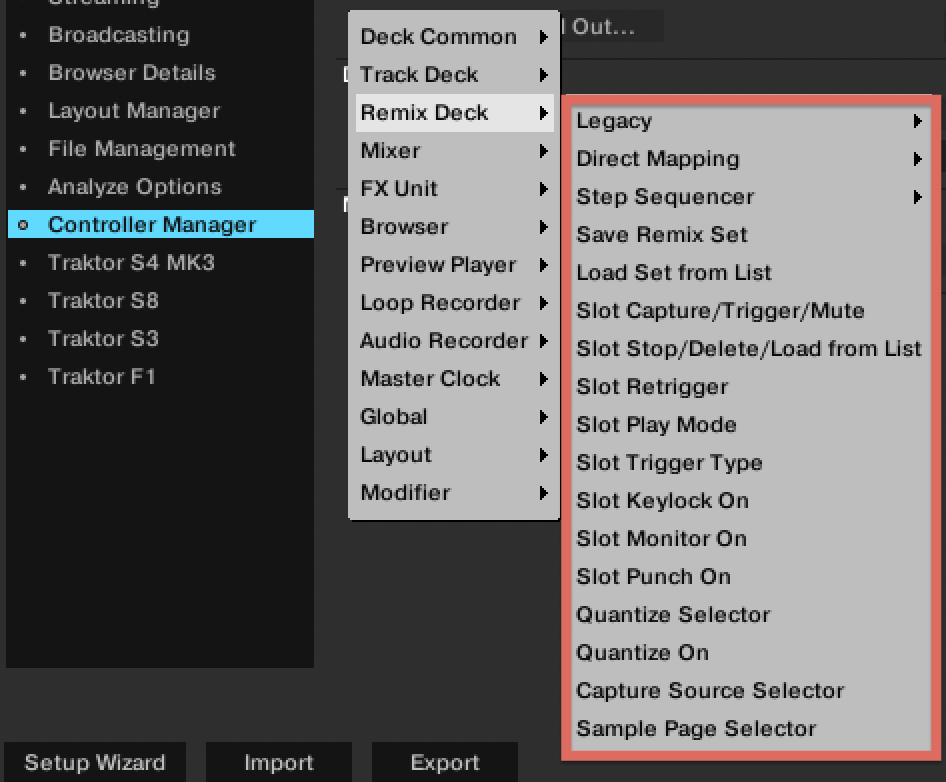Open the Legacy submenu

click(x=614, y=121)
